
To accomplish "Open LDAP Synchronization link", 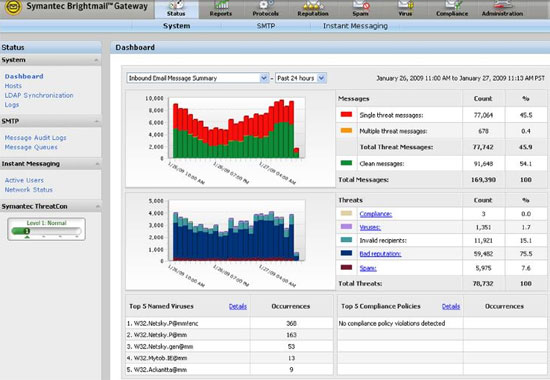I will click(39, 95).
